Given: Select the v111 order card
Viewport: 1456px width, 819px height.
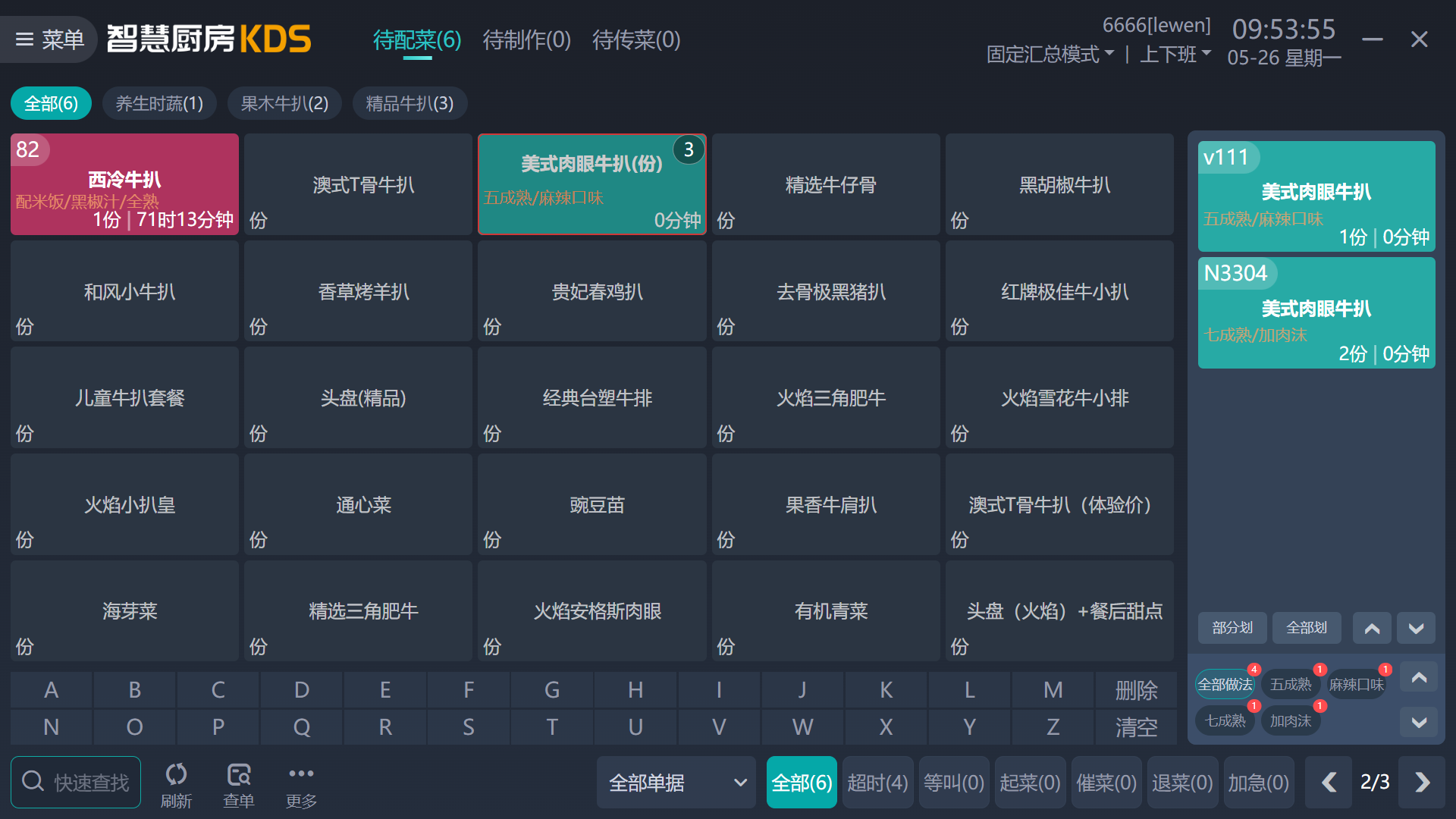Looking at the screenshot, I should click(x=1316, y=196).
